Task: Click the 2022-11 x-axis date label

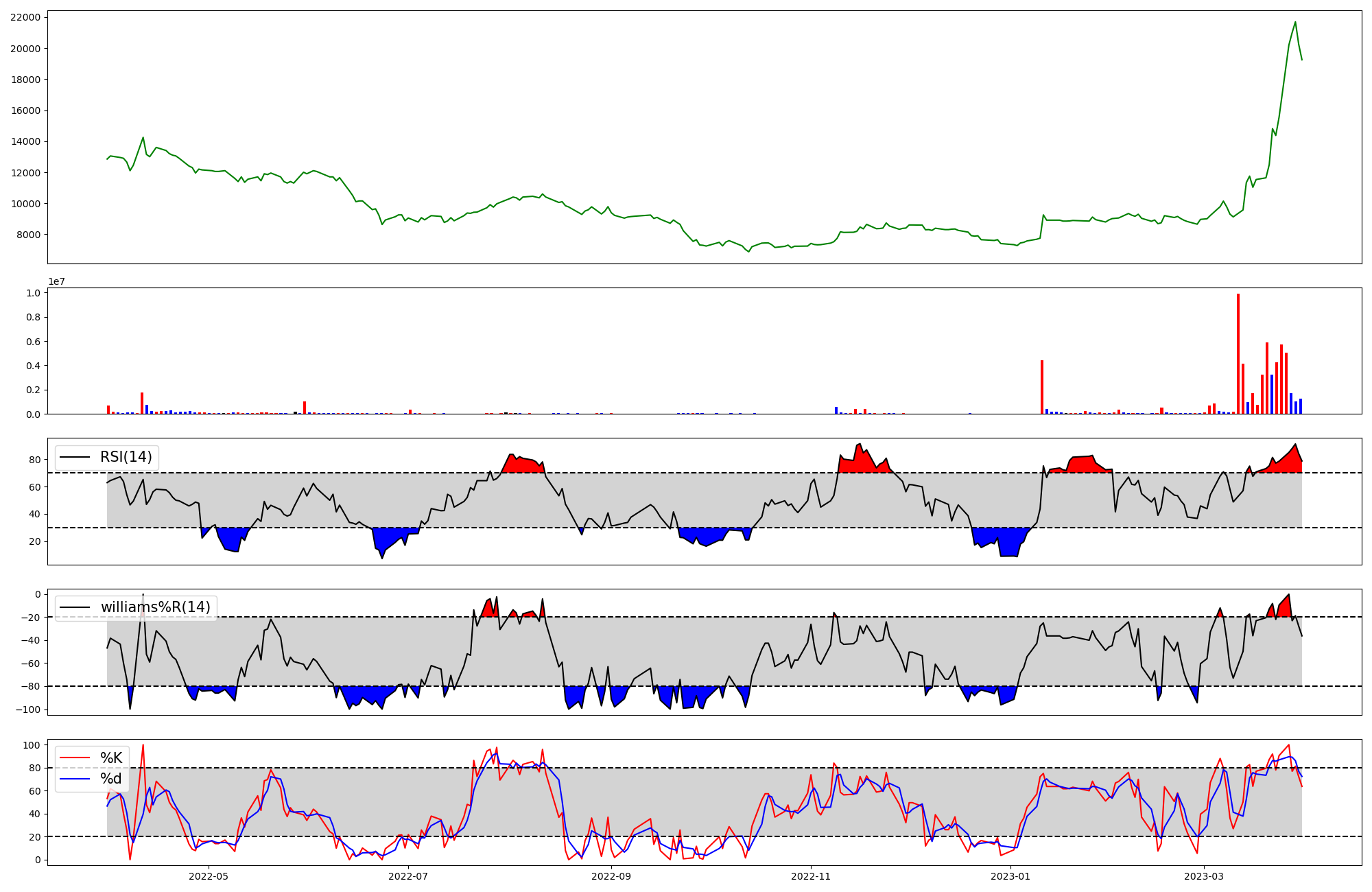Action: 812,876
